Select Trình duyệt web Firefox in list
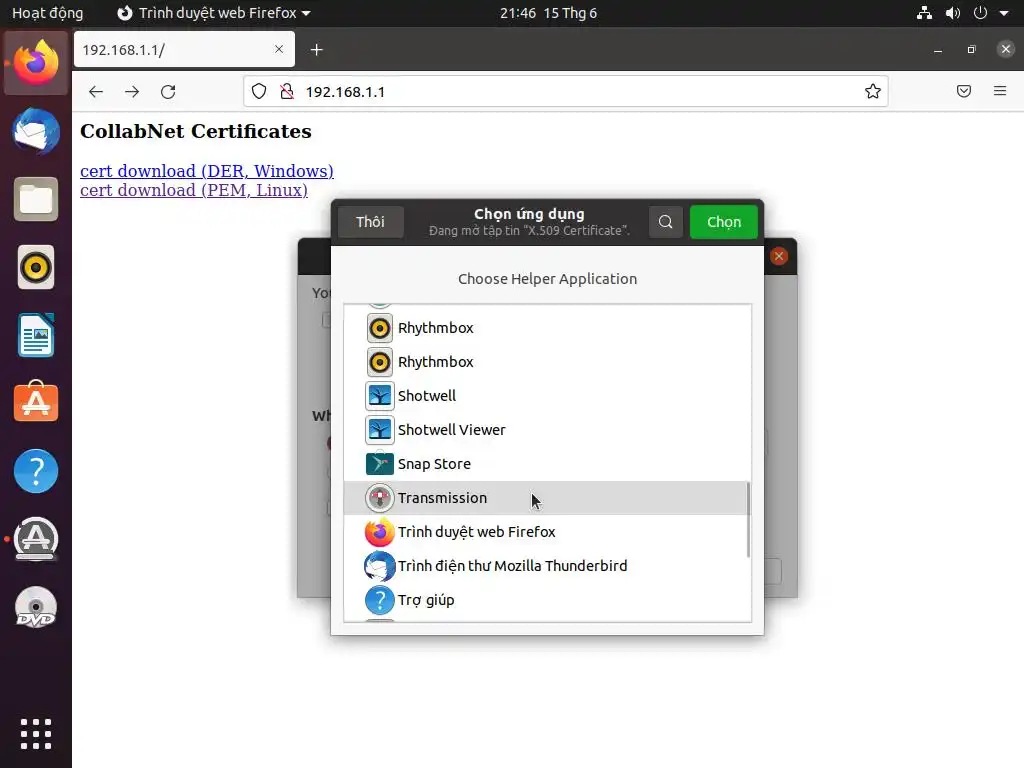The image size is (1024, 768). click(x=547, y=532)
